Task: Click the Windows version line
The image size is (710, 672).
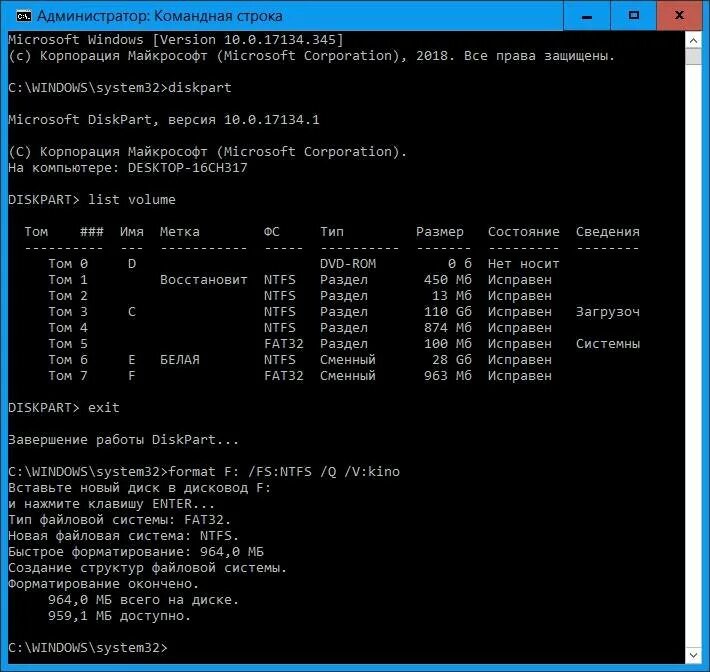Action: point(176,40)
